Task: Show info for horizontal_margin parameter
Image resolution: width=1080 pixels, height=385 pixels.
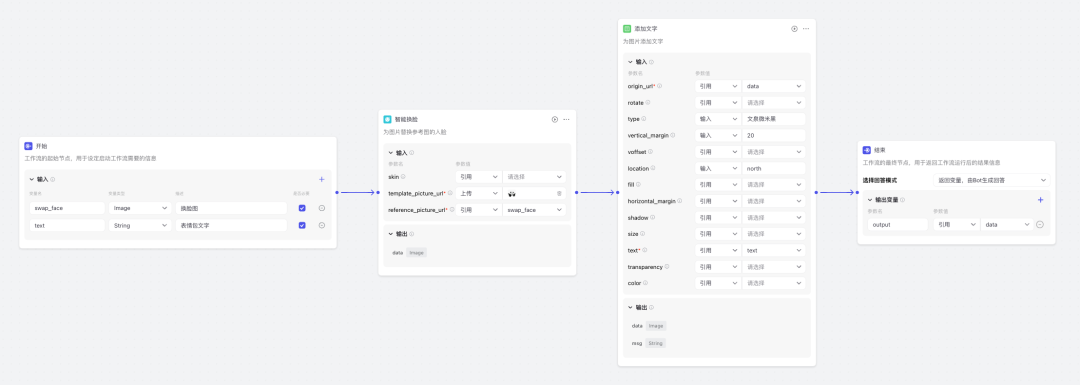Action: [679, 201]
